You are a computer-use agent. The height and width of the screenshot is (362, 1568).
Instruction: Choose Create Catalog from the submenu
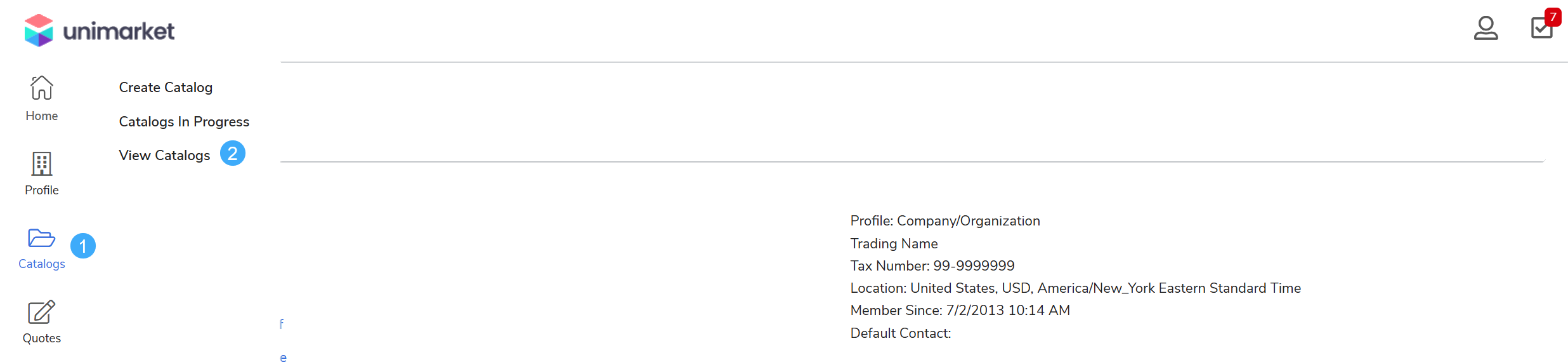[x=166, y=88]
